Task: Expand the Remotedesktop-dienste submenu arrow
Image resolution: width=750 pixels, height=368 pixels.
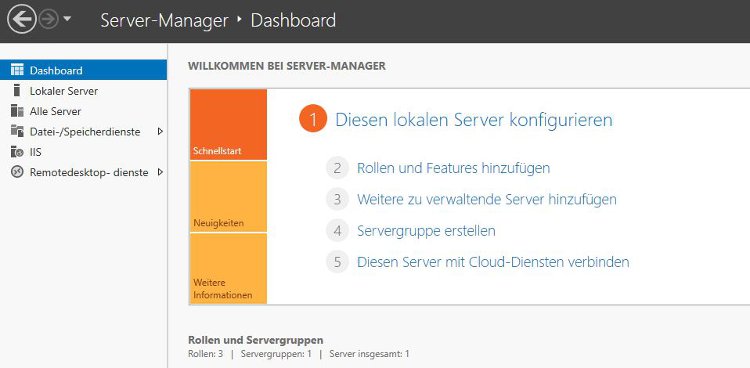Action: (x=160, y=172)
